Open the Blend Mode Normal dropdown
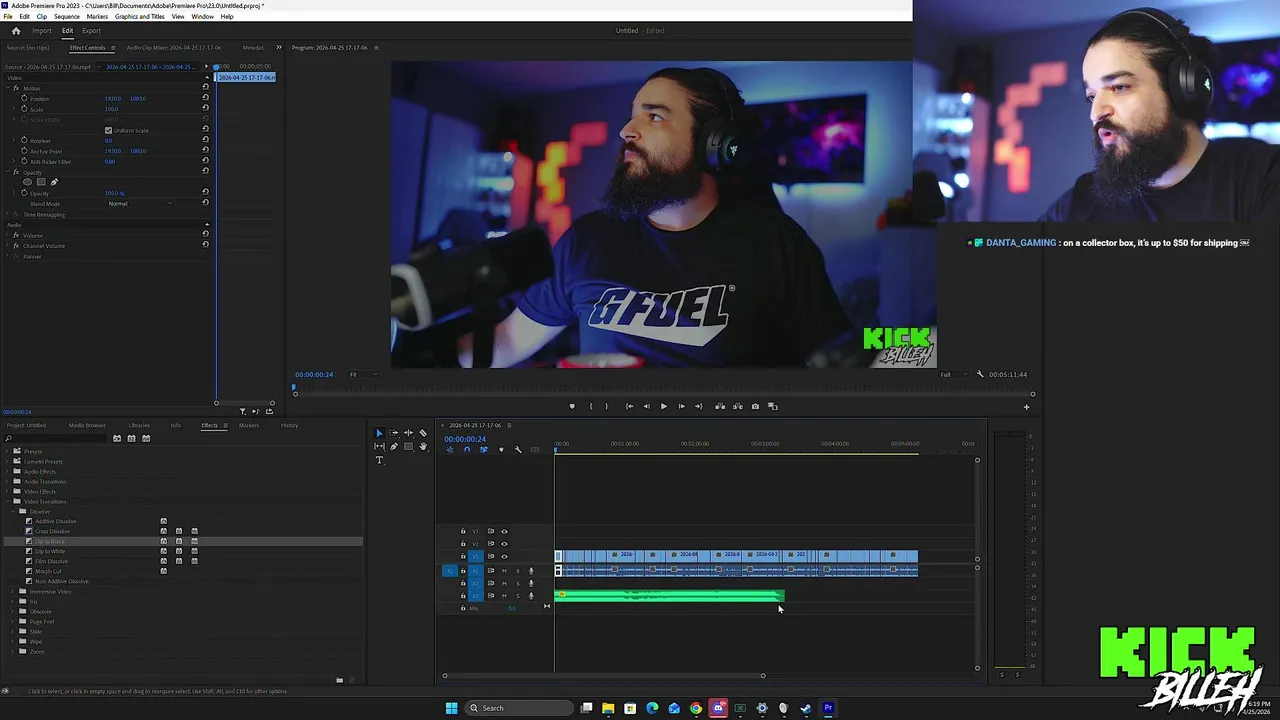The height and width of the screenshot is (720, 1280). [x=140, y=203]
